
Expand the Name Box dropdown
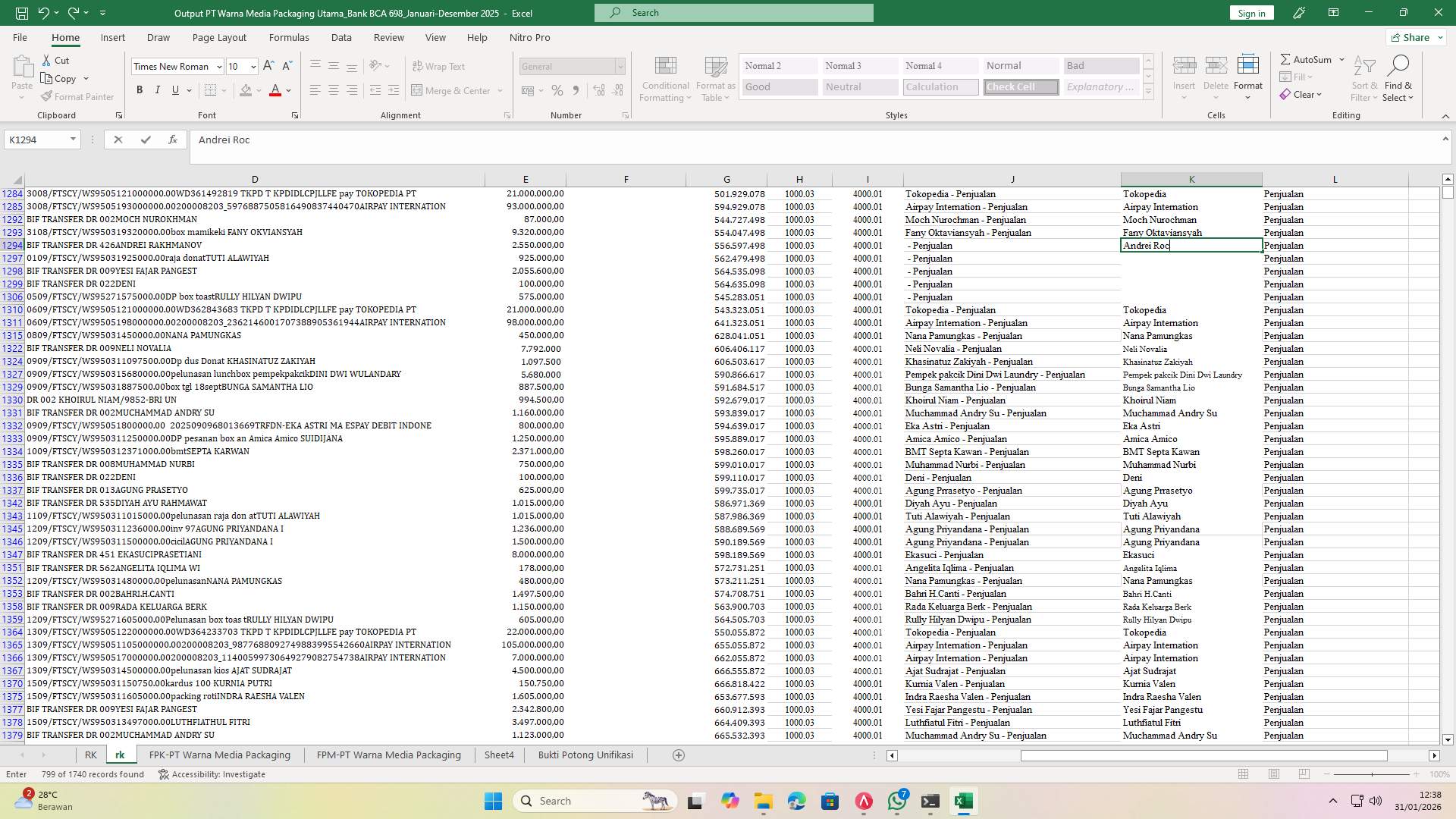pyautogui.click(x=73, y=140)
